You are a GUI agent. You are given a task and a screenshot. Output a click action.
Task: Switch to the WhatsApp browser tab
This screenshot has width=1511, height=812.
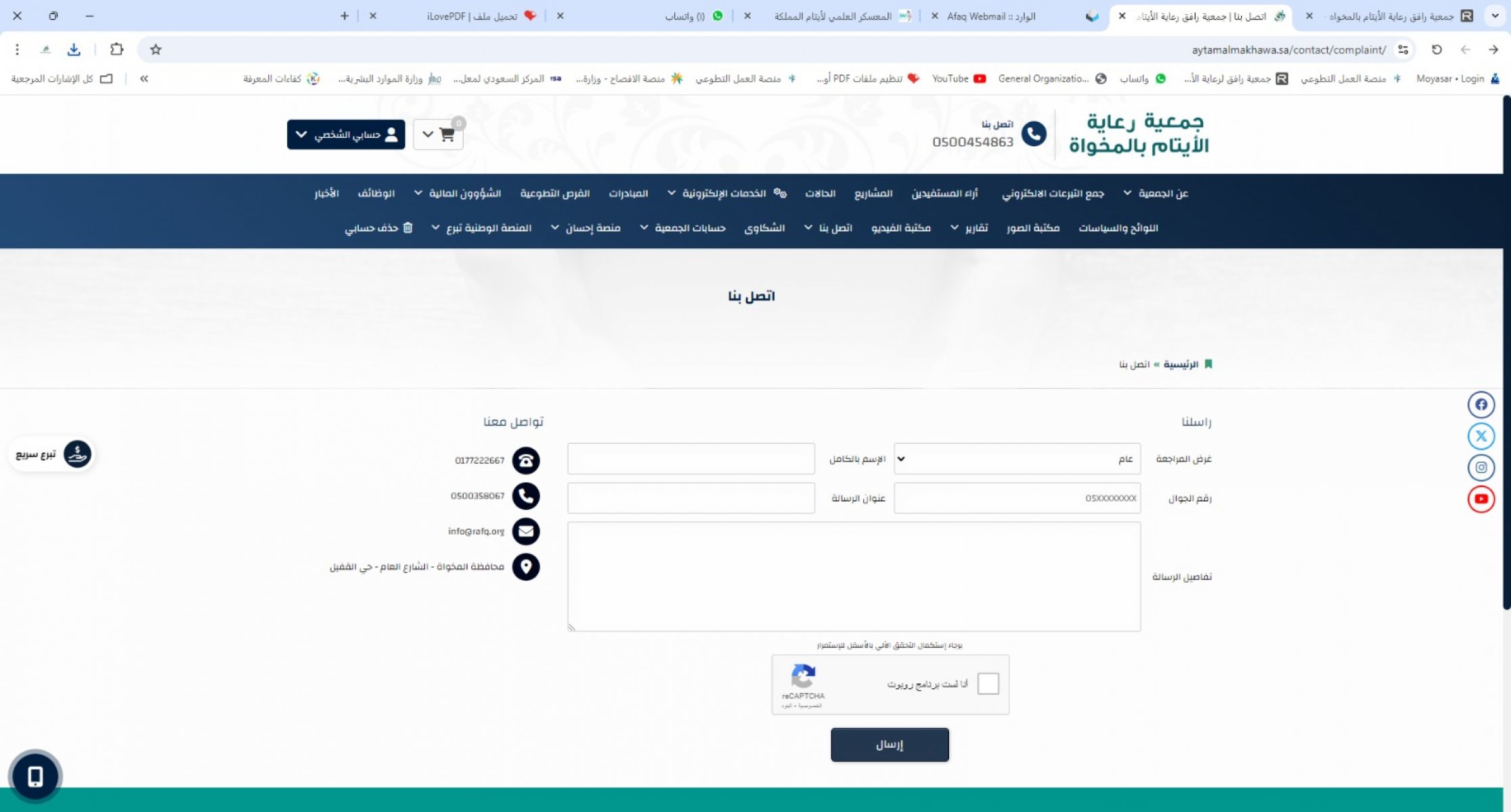[684, 16]
